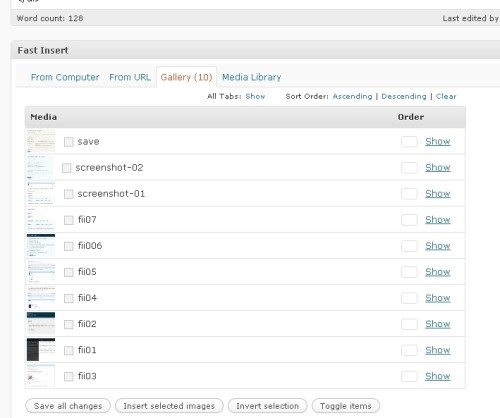Open the Media Library tab
Screen dimensions: 500x418
click(252, 77)
